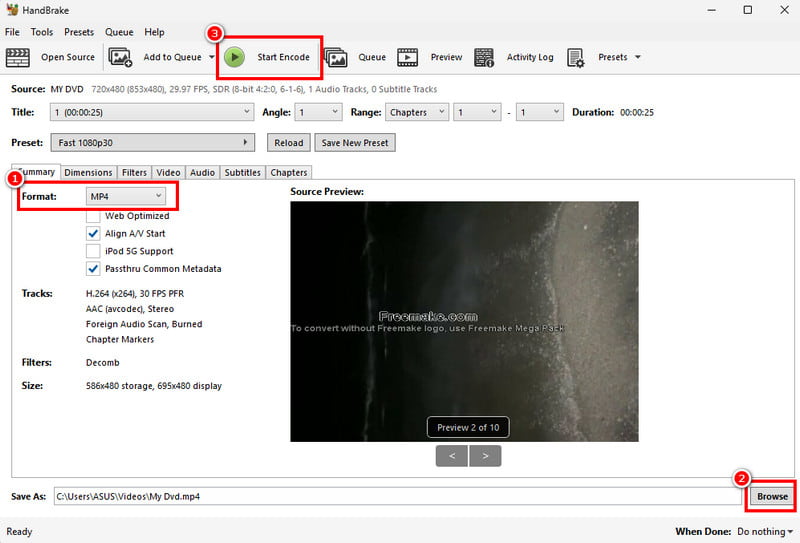800x543 pixels.
Task: Click the source preview image
Action: click(x=464, y=322)
